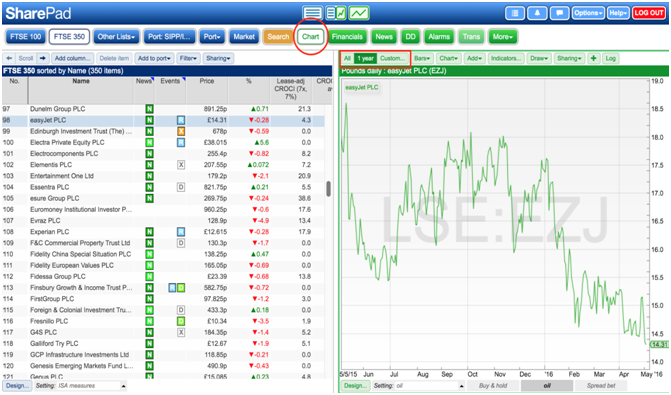
Task: Expand the Other Lists dropdown
Action: [x=116, y=37]
